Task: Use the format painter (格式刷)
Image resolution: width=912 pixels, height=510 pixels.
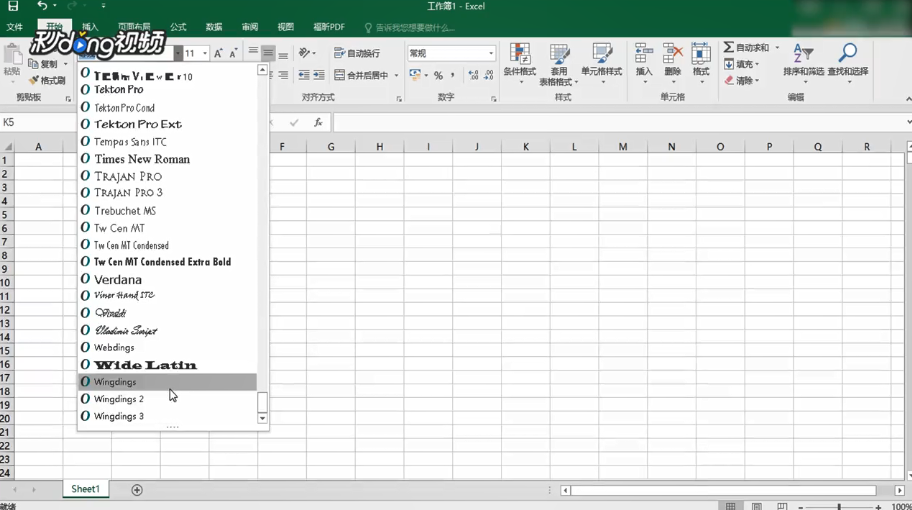Action: 48,80
